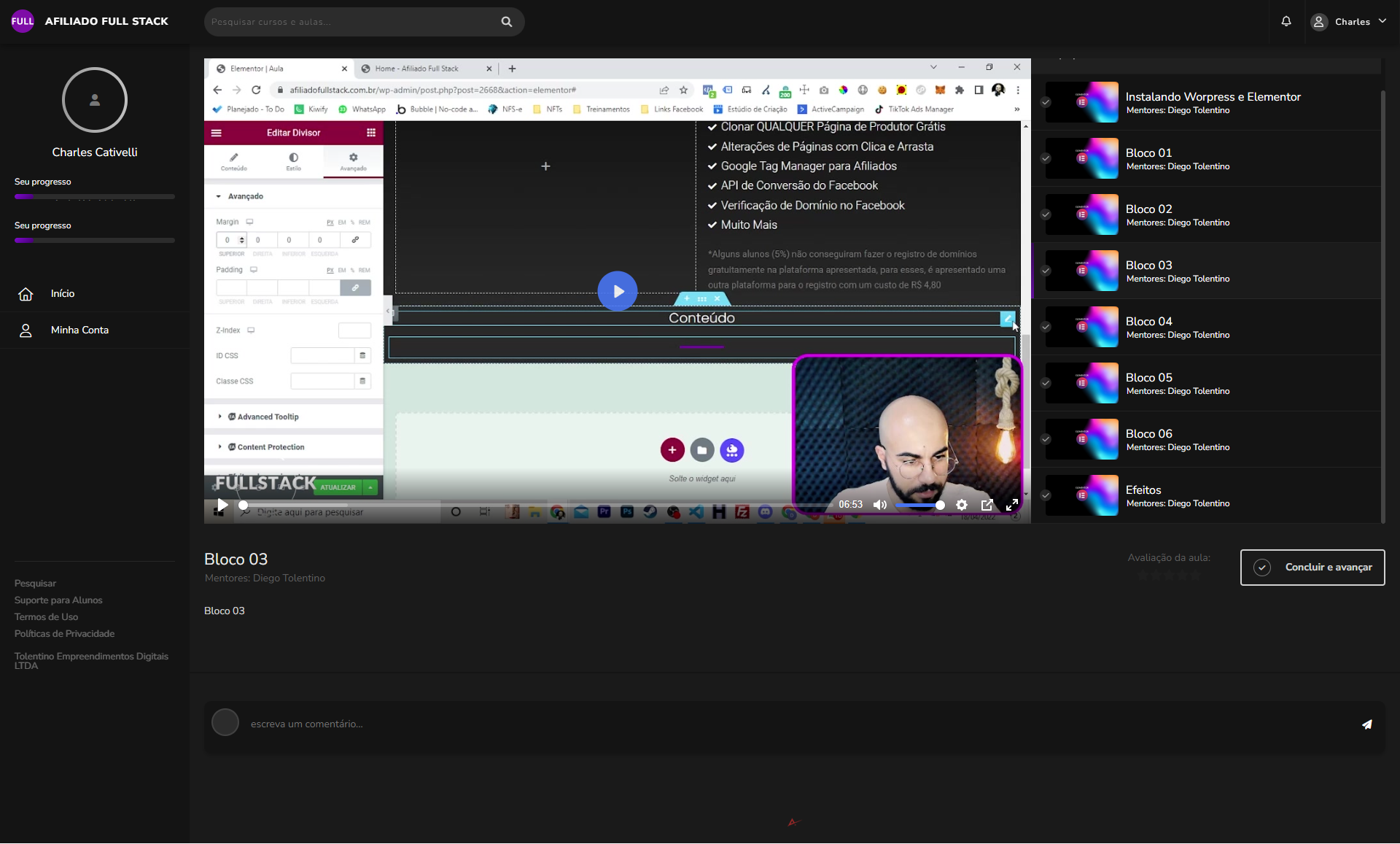Click the Início home icon

[26, 294]
